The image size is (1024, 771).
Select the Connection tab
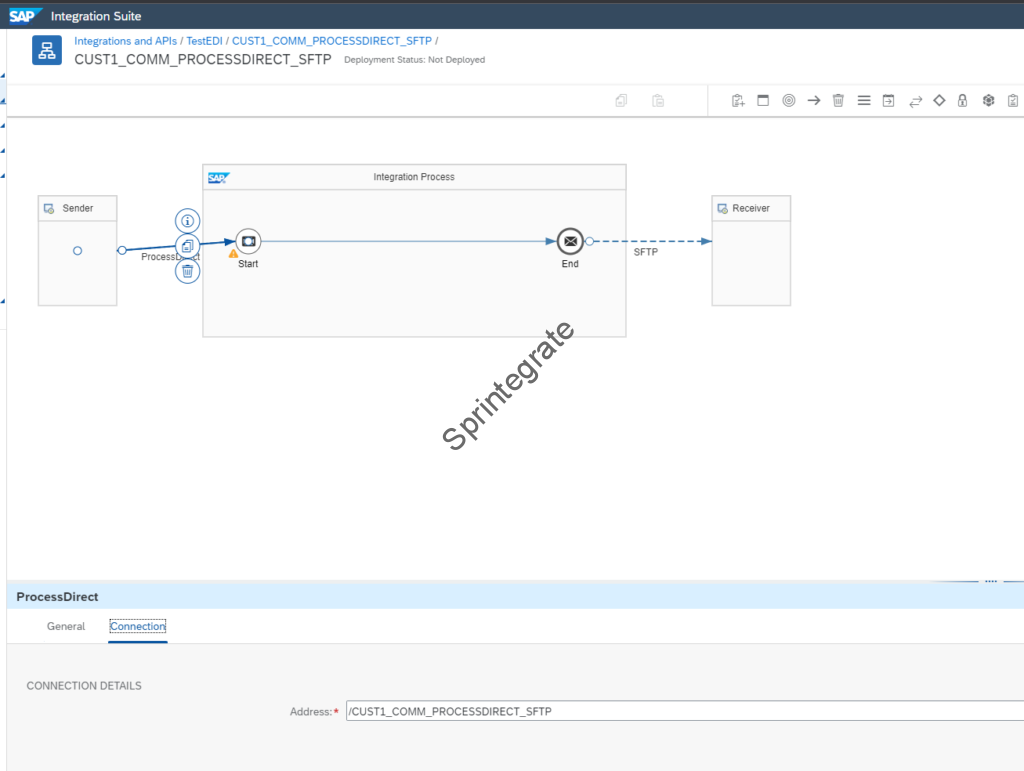pos(138,626)
